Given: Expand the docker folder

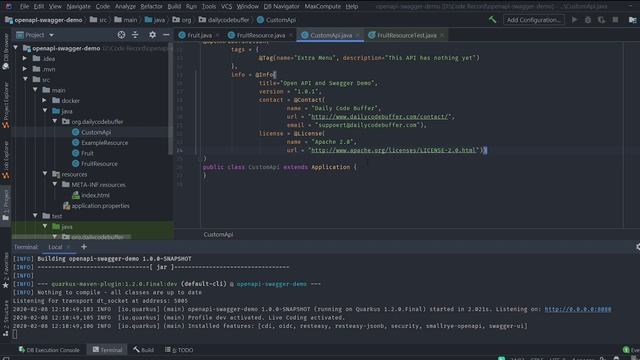Looking at the screenshot, I should coord(45,100).
